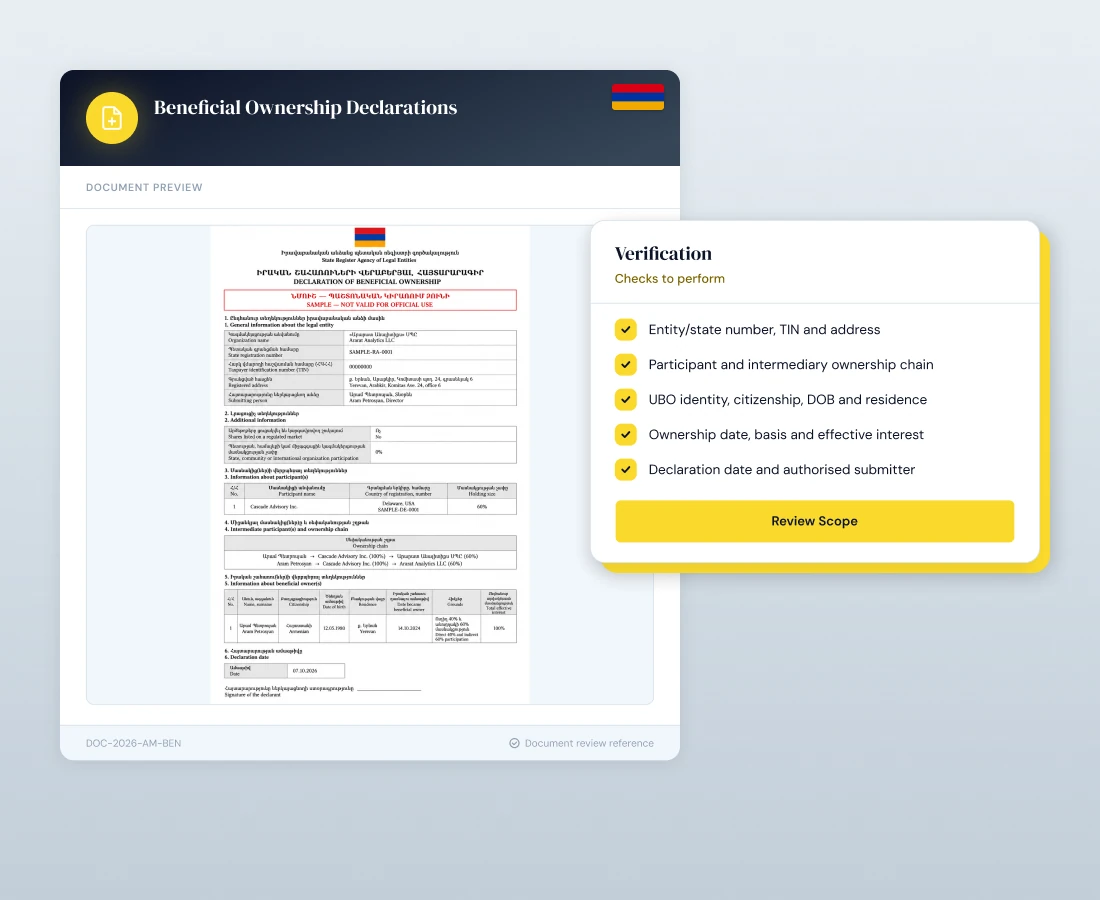Toggle Entity/state number, TIN and address checkbox
Image resolution: width=1100 pixels, height=900 pixels.
click(x=626, y=329)
